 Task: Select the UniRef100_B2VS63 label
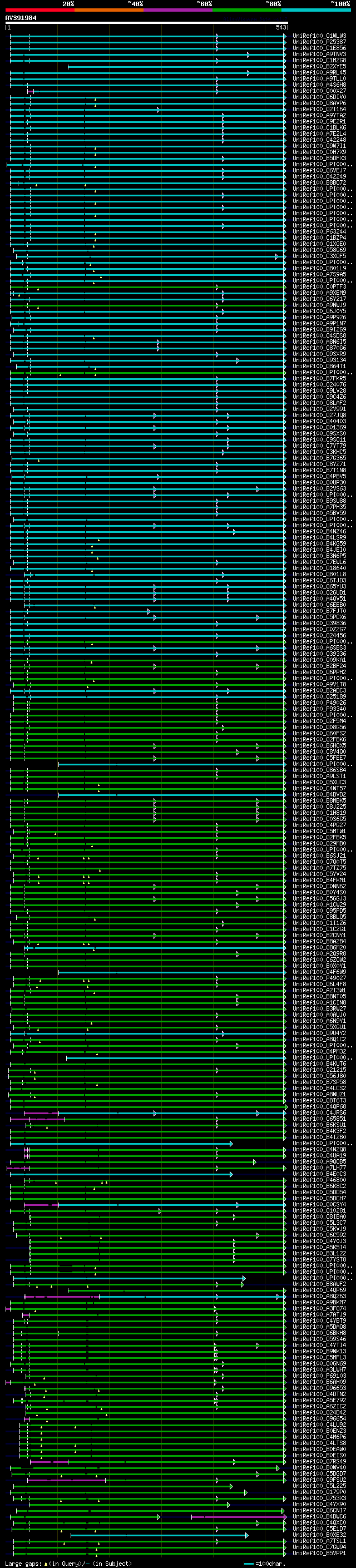pos(319,489)
